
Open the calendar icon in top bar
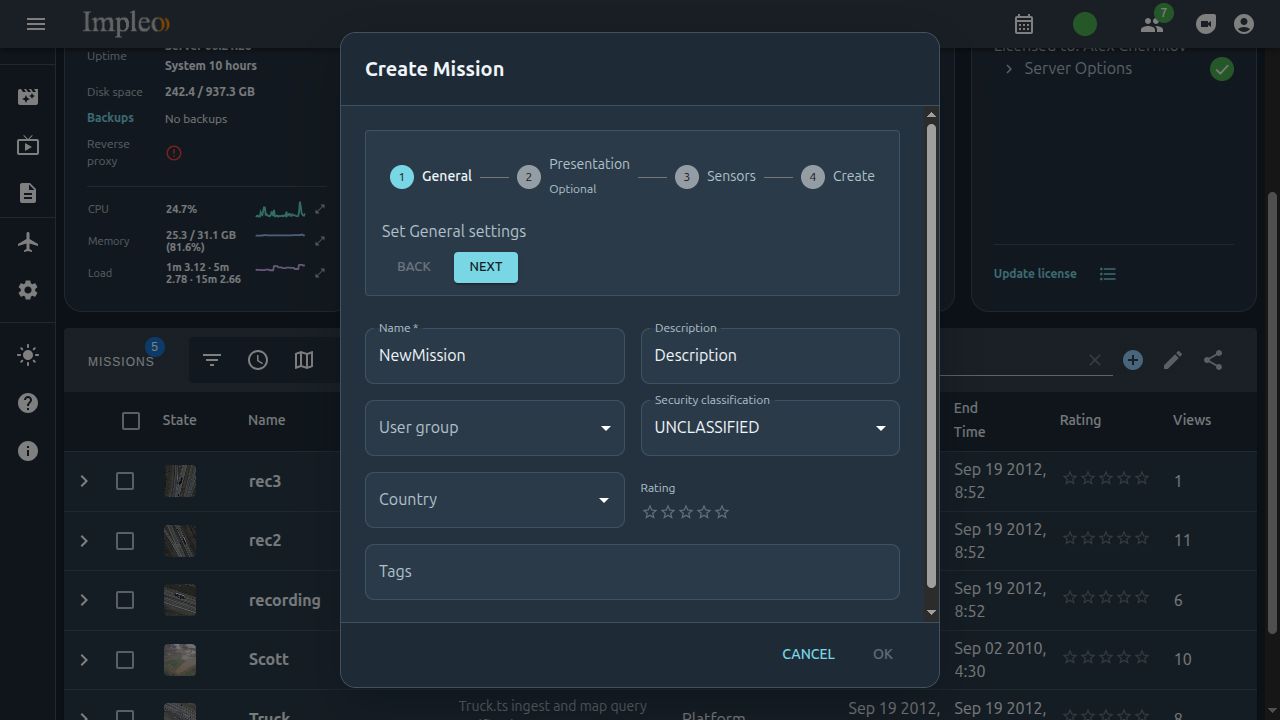point(1024,24)
